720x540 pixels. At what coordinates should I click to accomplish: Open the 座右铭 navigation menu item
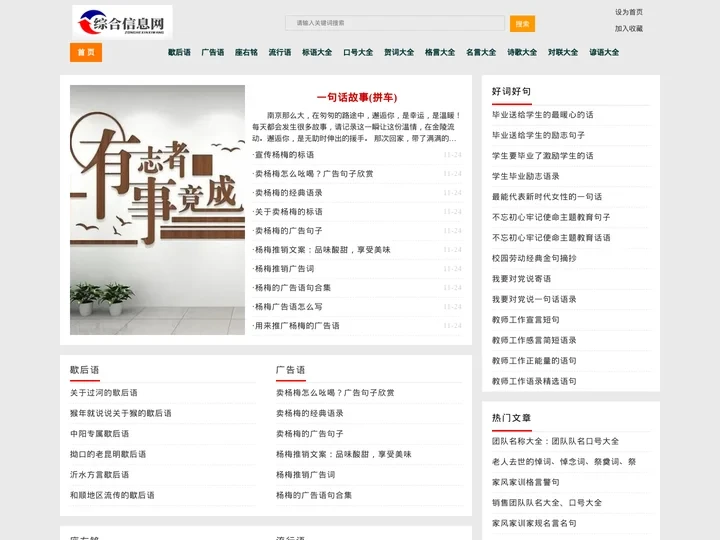(x=246, y=52)
